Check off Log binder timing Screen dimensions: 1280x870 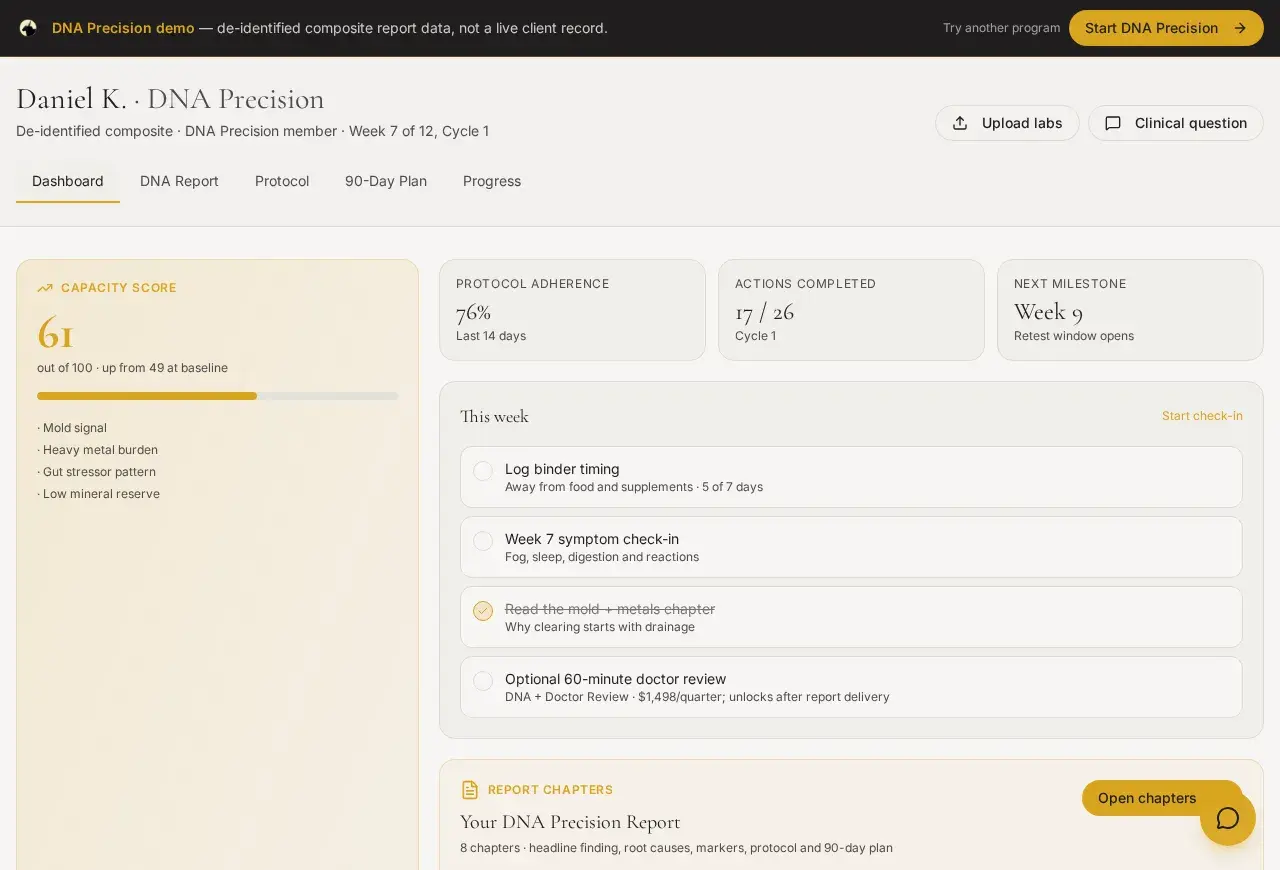tap(483, 471)
